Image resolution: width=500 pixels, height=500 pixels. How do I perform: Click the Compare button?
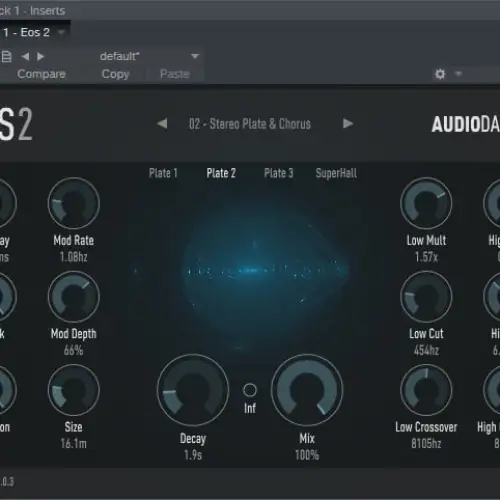click(41, 74)
